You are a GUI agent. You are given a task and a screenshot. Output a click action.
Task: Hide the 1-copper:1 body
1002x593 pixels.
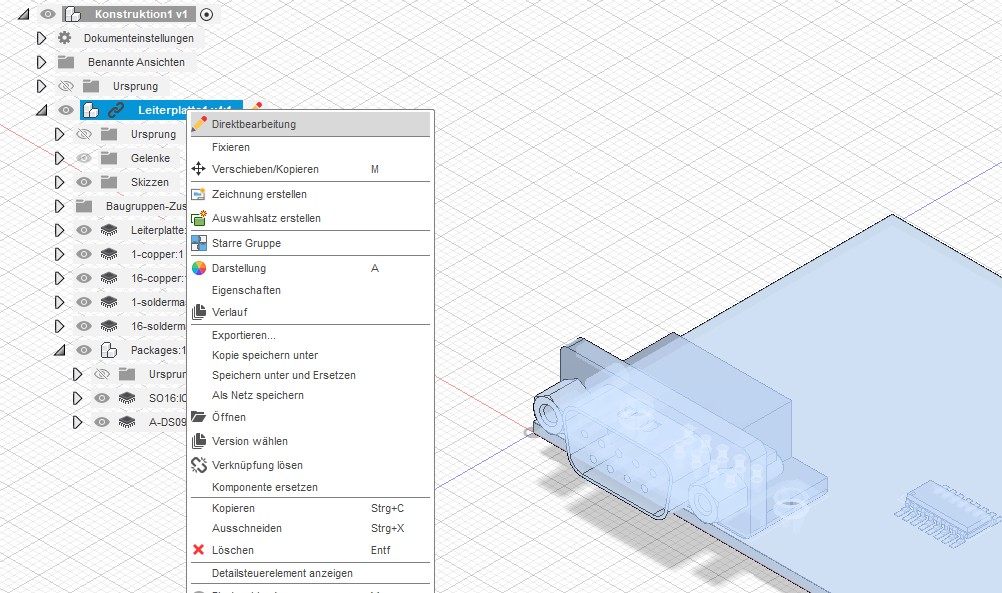(84, 254)
